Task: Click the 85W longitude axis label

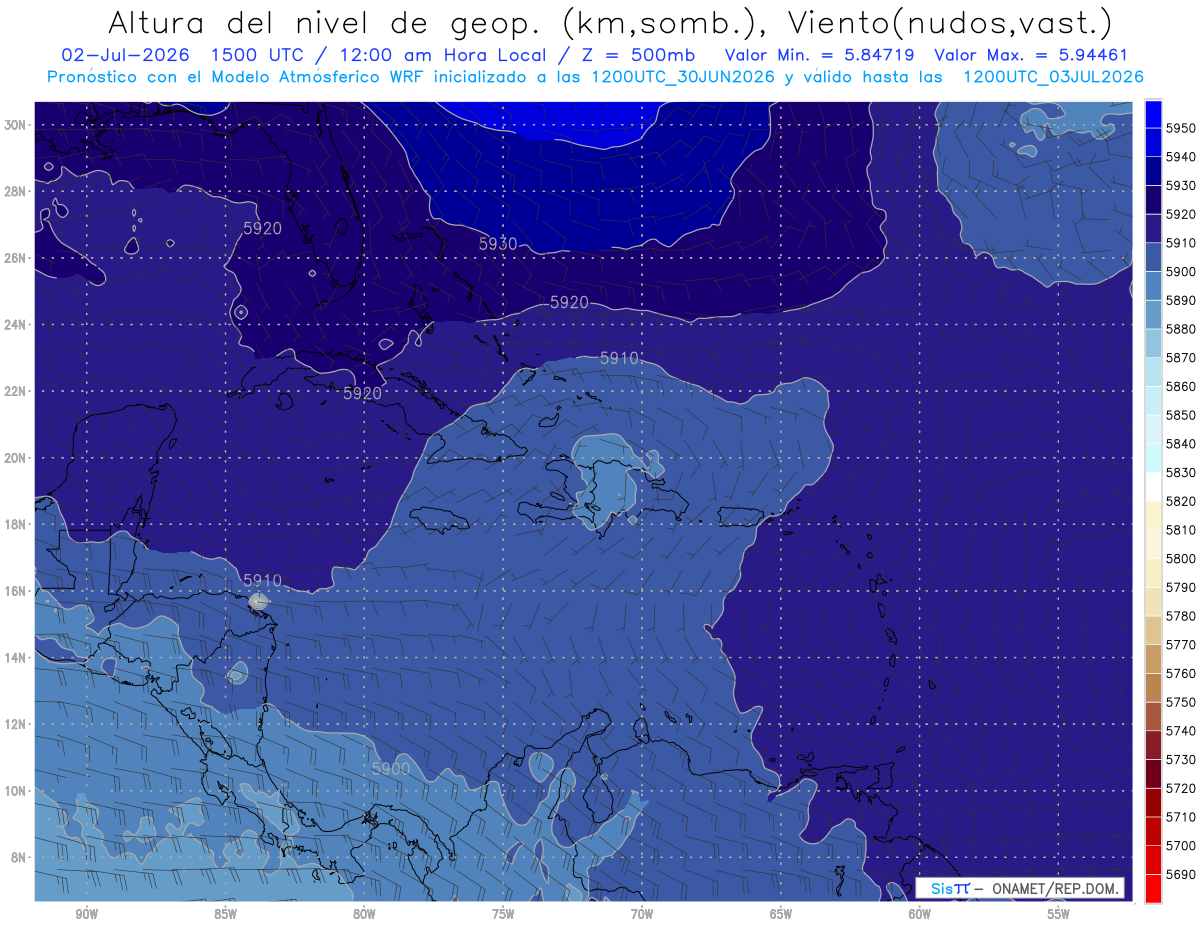Action: pyautogui.click(x=225, y=914)
